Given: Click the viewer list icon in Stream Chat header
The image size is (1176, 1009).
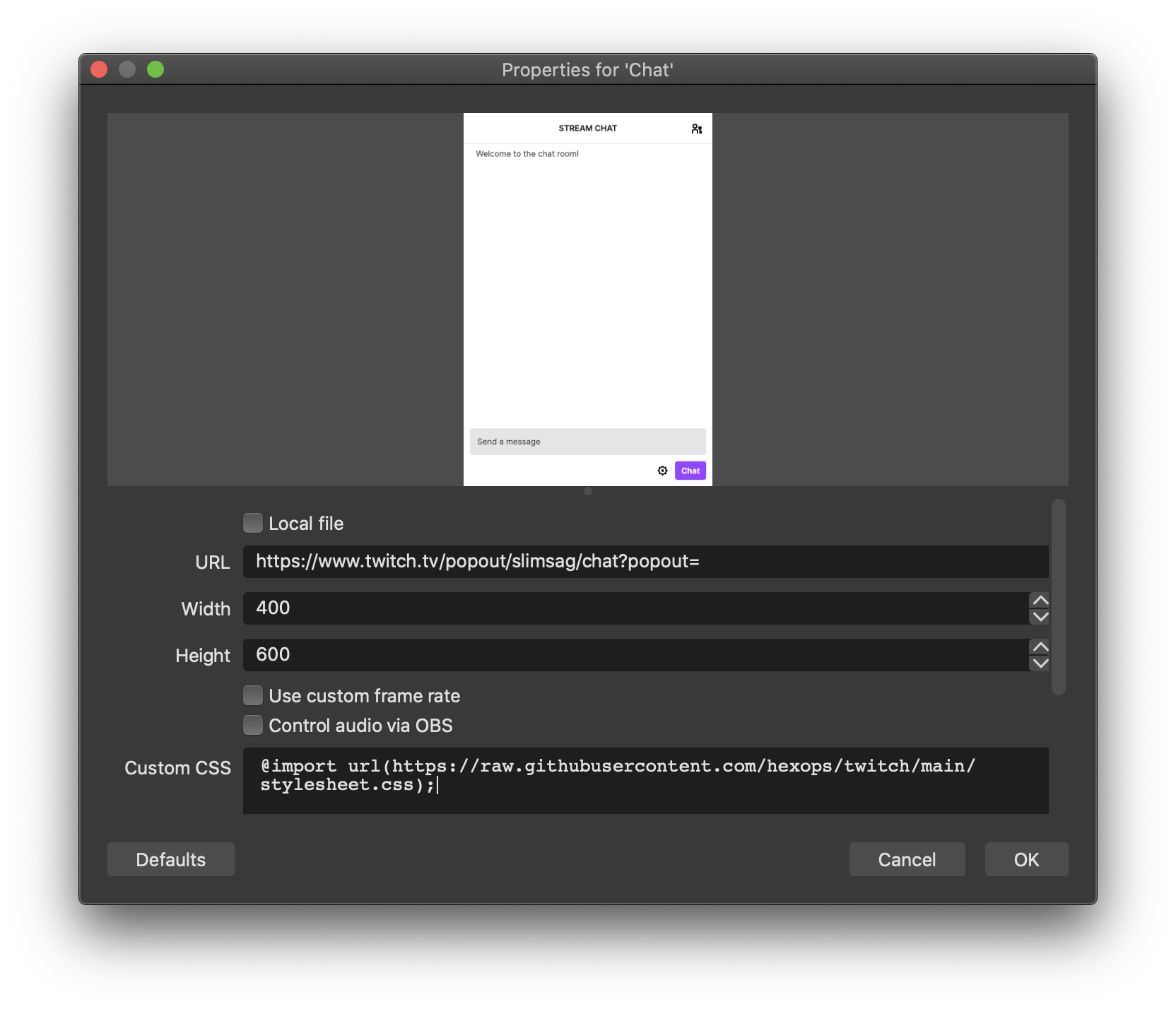Looking at the screenshot, I should tap(697, 129).
